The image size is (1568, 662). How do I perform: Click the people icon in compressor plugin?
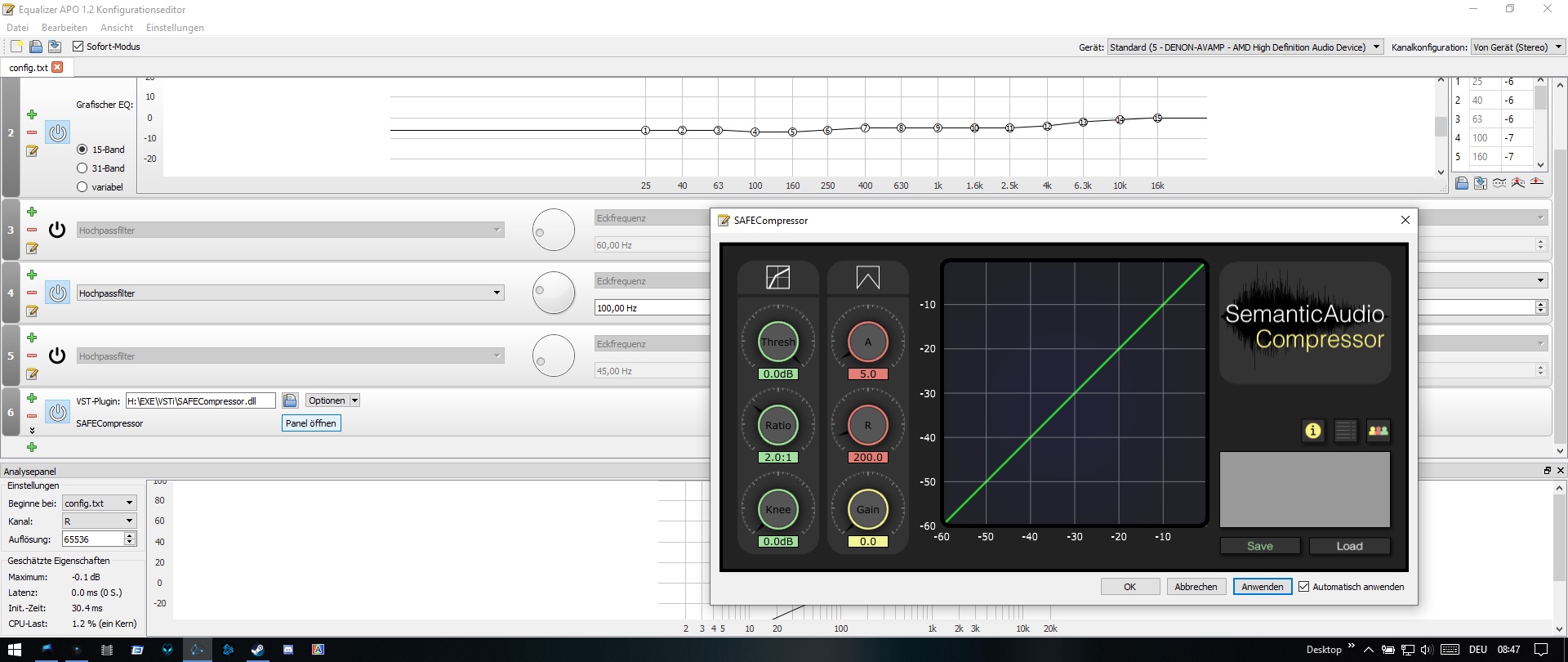click(x=1379, y=431)
